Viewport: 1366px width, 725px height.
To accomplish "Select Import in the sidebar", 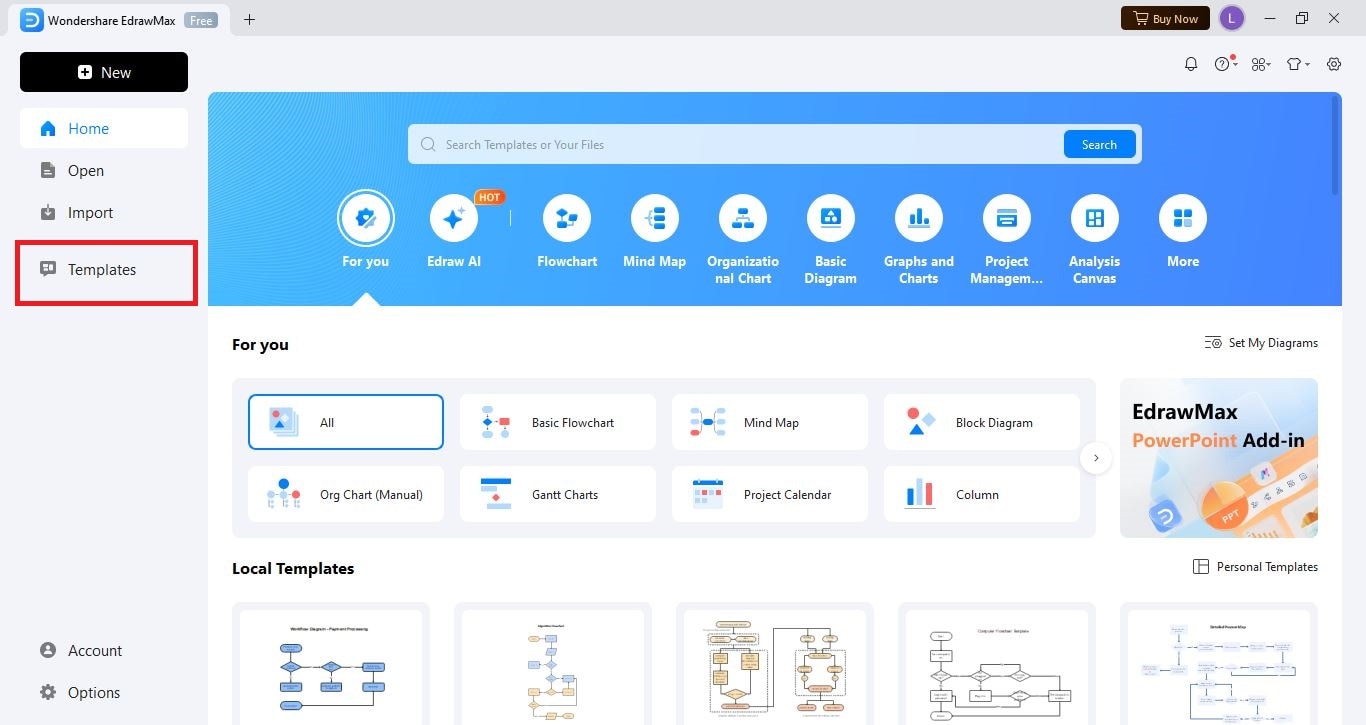I will (104, 212).
